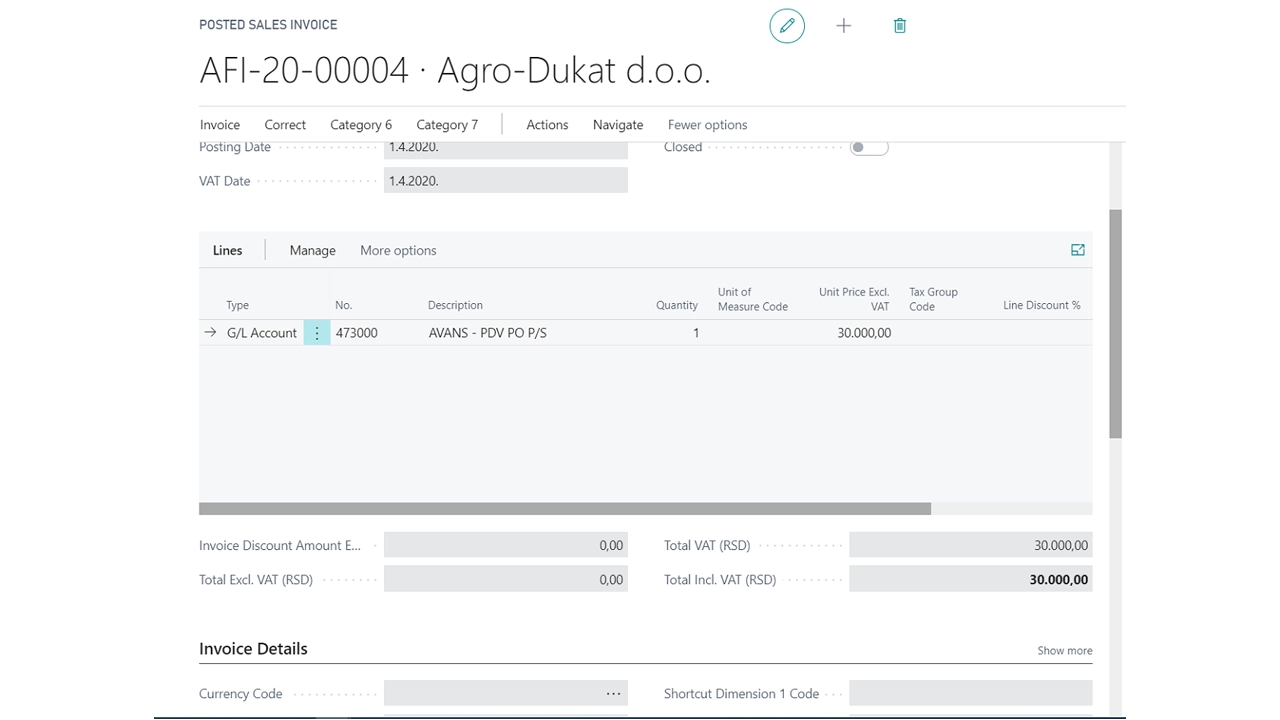Viewport: 1280px width, 720px height.
Task: Click the Tax Group Code column header
Action: click(934, 299)
